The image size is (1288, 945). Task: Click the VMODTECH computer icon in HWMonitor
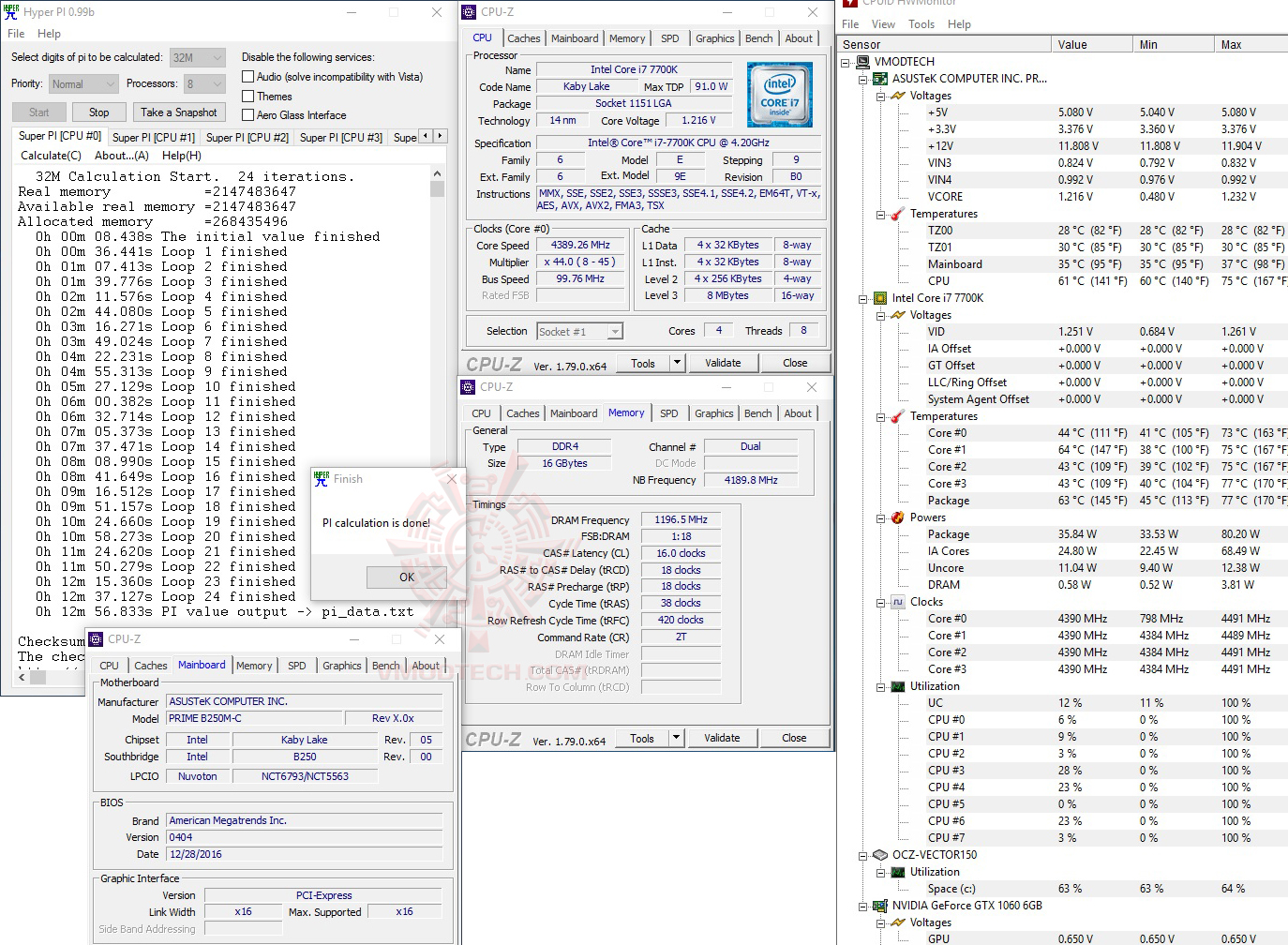point(863,62)
